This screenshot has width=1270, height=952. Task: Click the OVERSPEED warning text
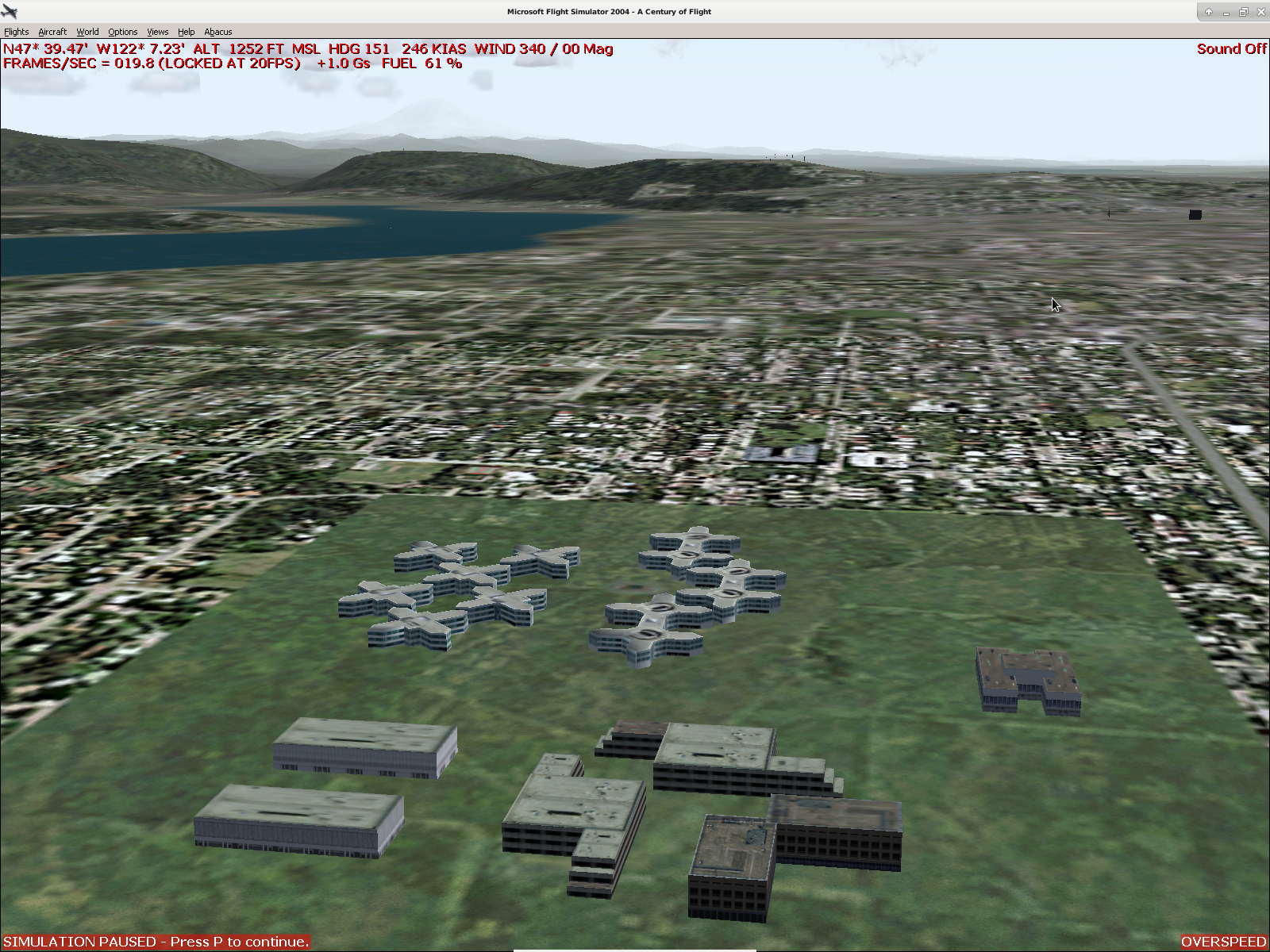1223,942
